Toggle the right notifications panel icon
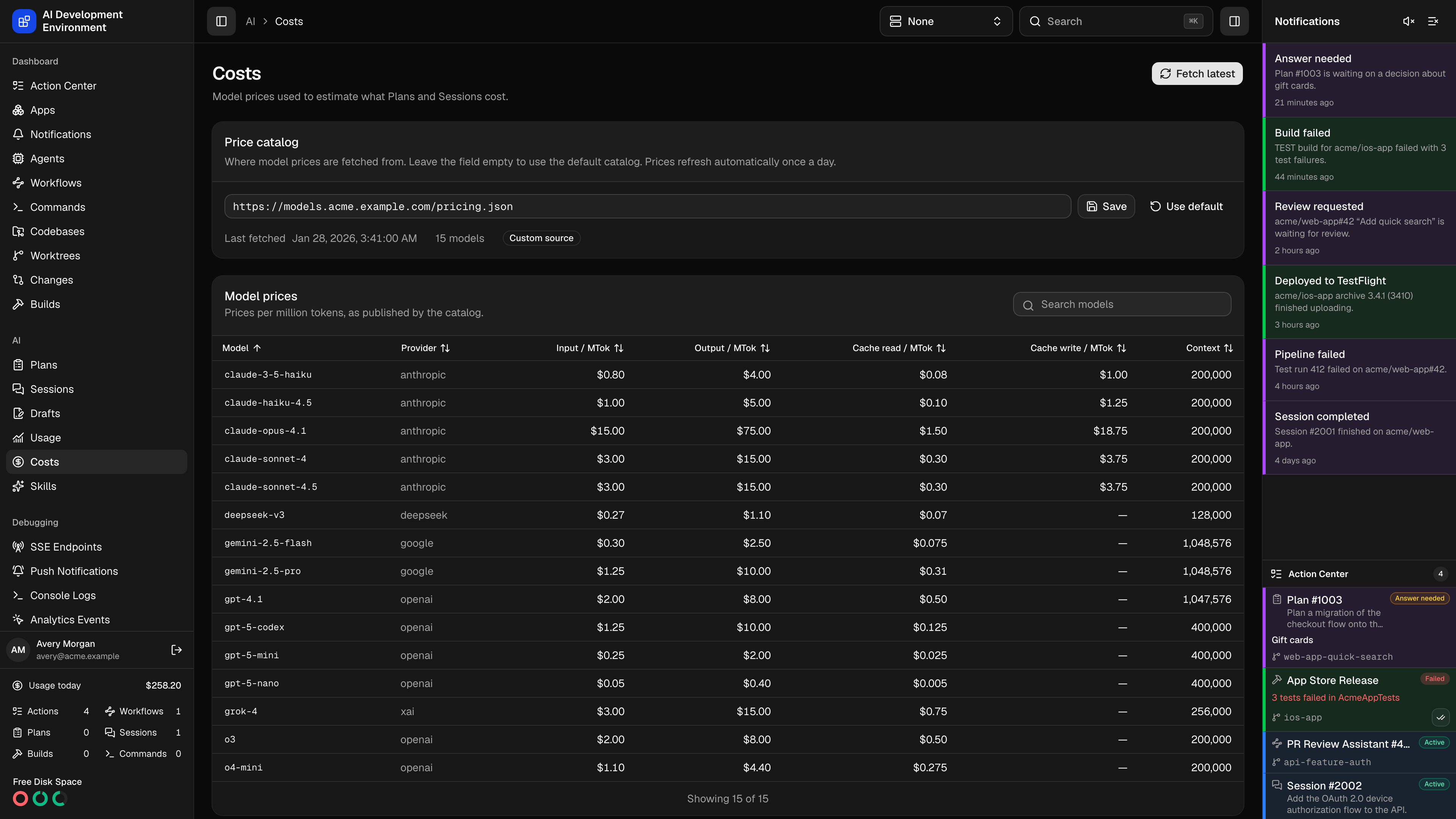The image size is (1456, 819). pos(1234,21)
